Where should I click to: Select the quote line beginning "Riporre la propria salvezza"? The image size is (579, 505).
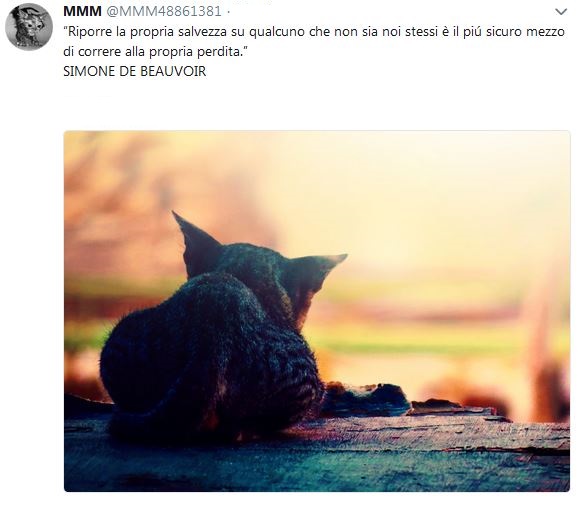[314, 32]
